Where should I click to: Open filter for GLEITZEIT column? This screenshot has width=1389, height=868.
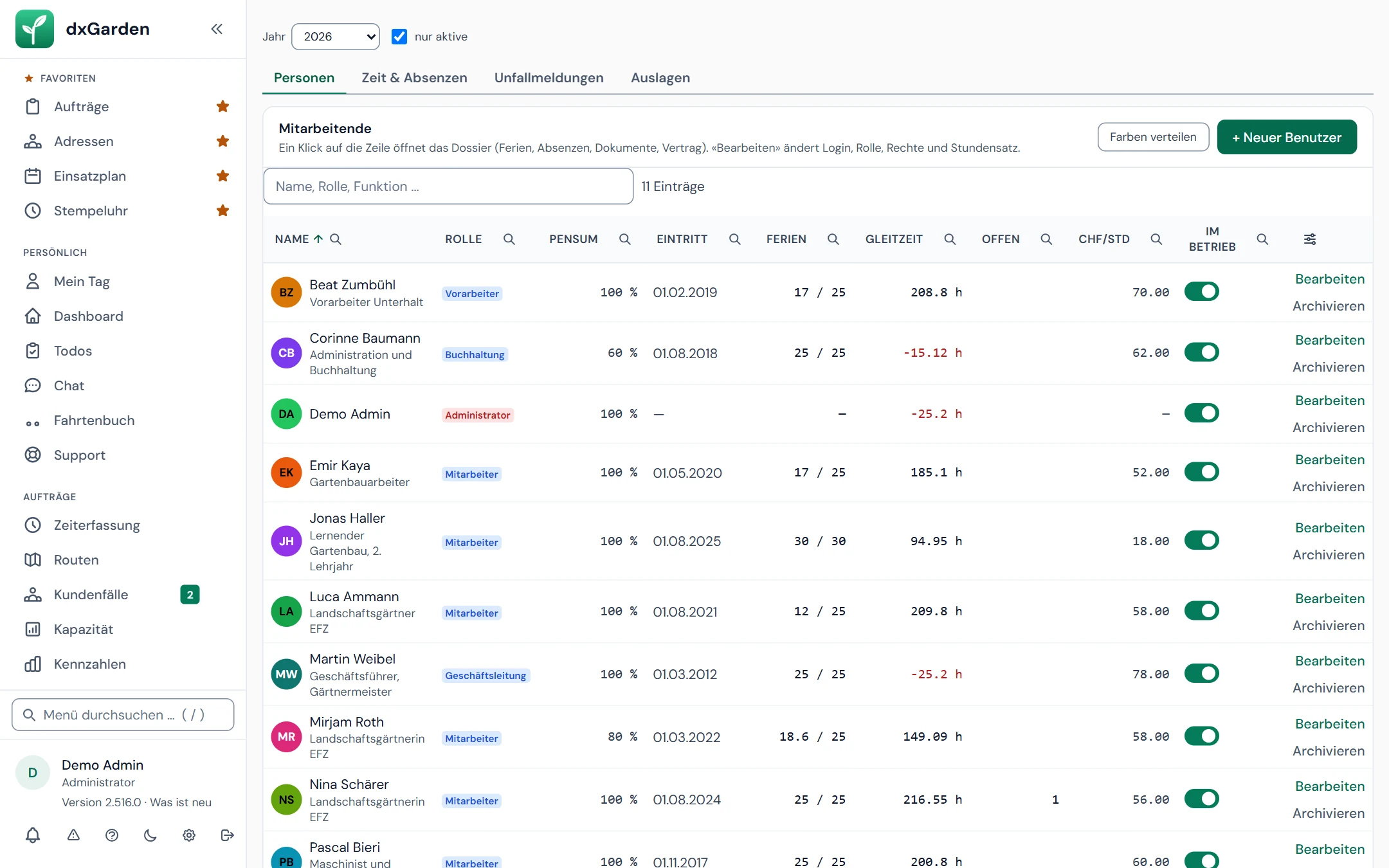(949, 239)
